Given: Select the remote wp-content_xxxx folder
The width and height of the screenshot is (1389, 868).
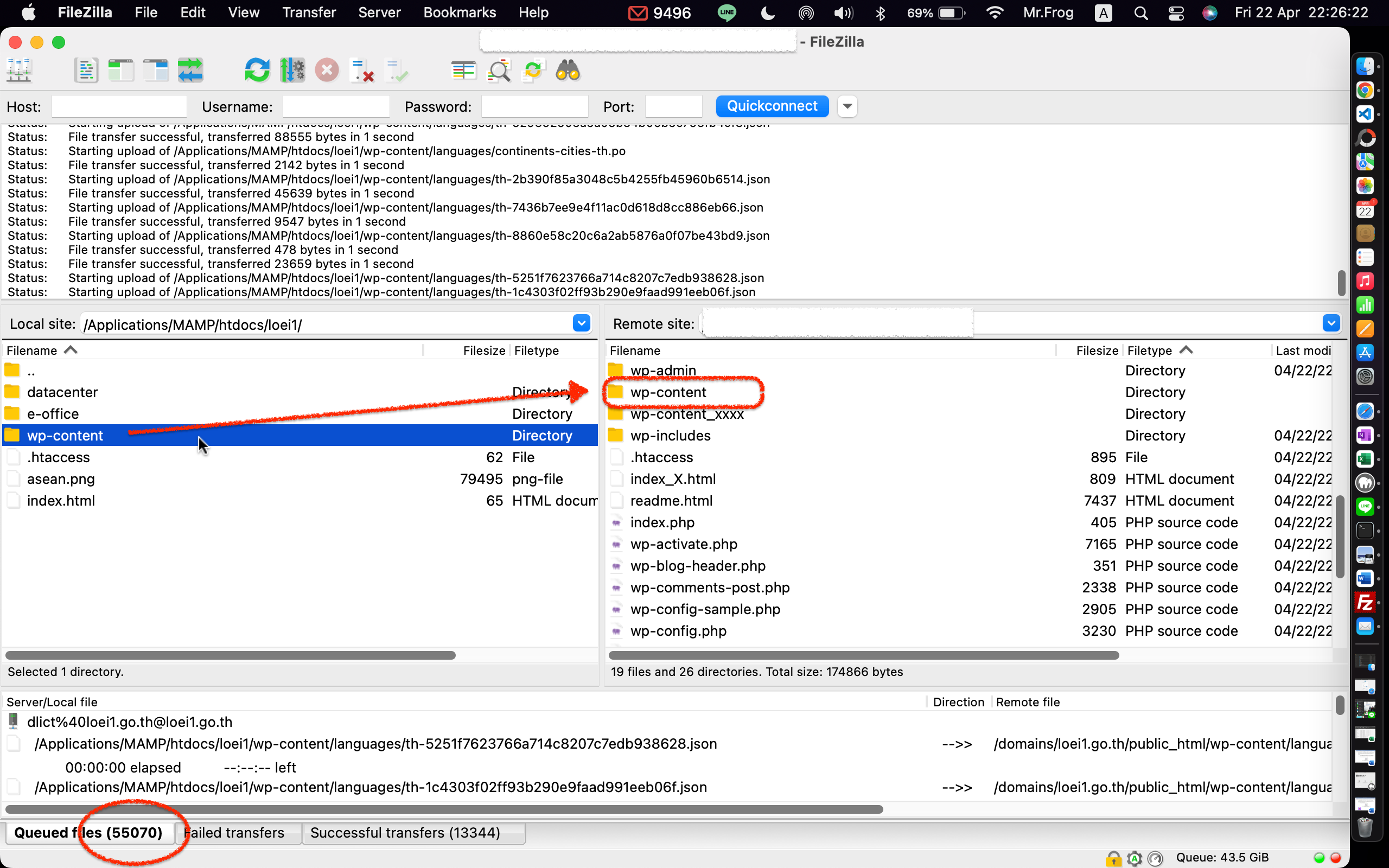Looking at the screenshot, I should (969, 414).
